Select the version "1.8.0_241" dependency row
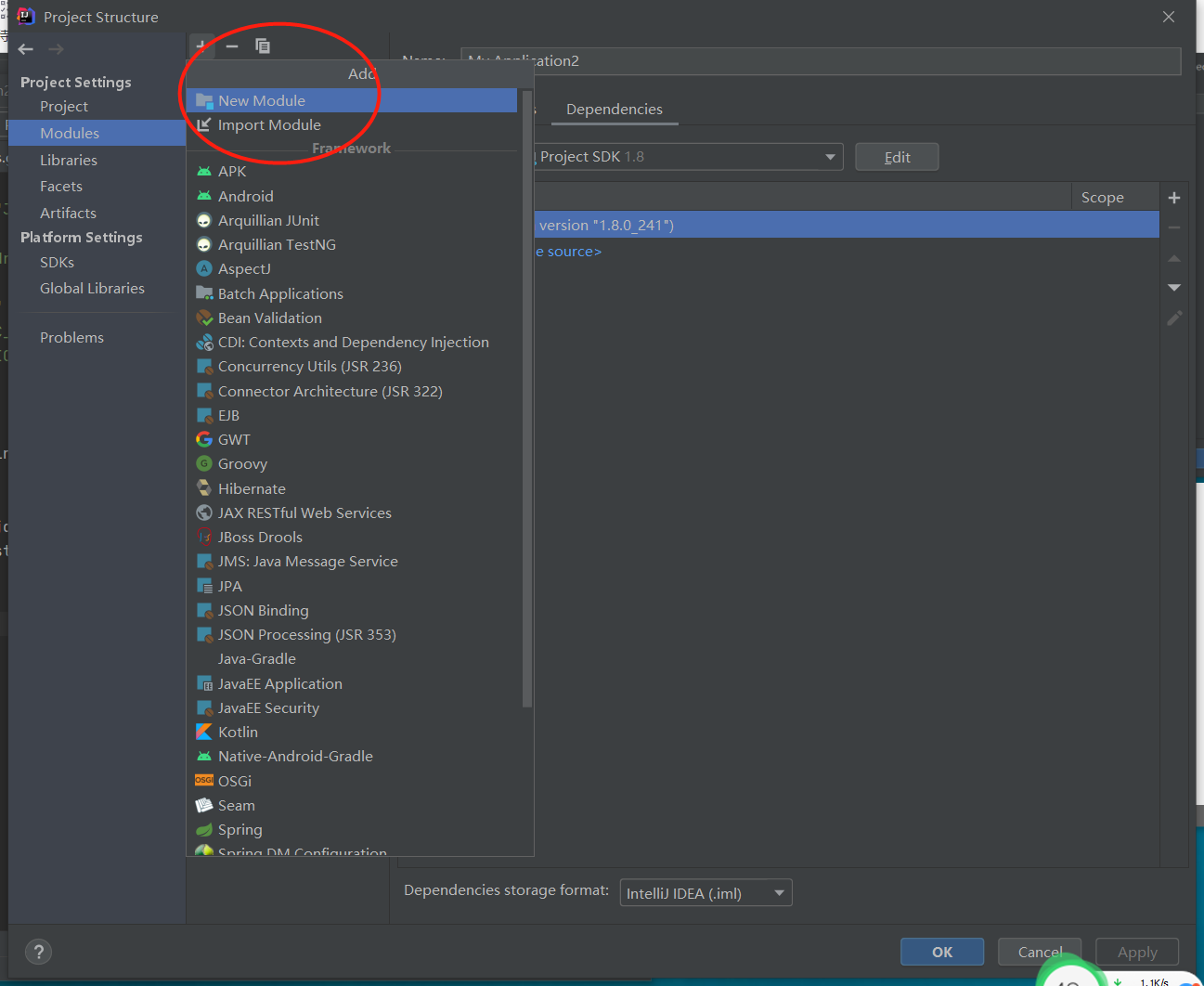The image size is (1204, 986). click(847, 225)
